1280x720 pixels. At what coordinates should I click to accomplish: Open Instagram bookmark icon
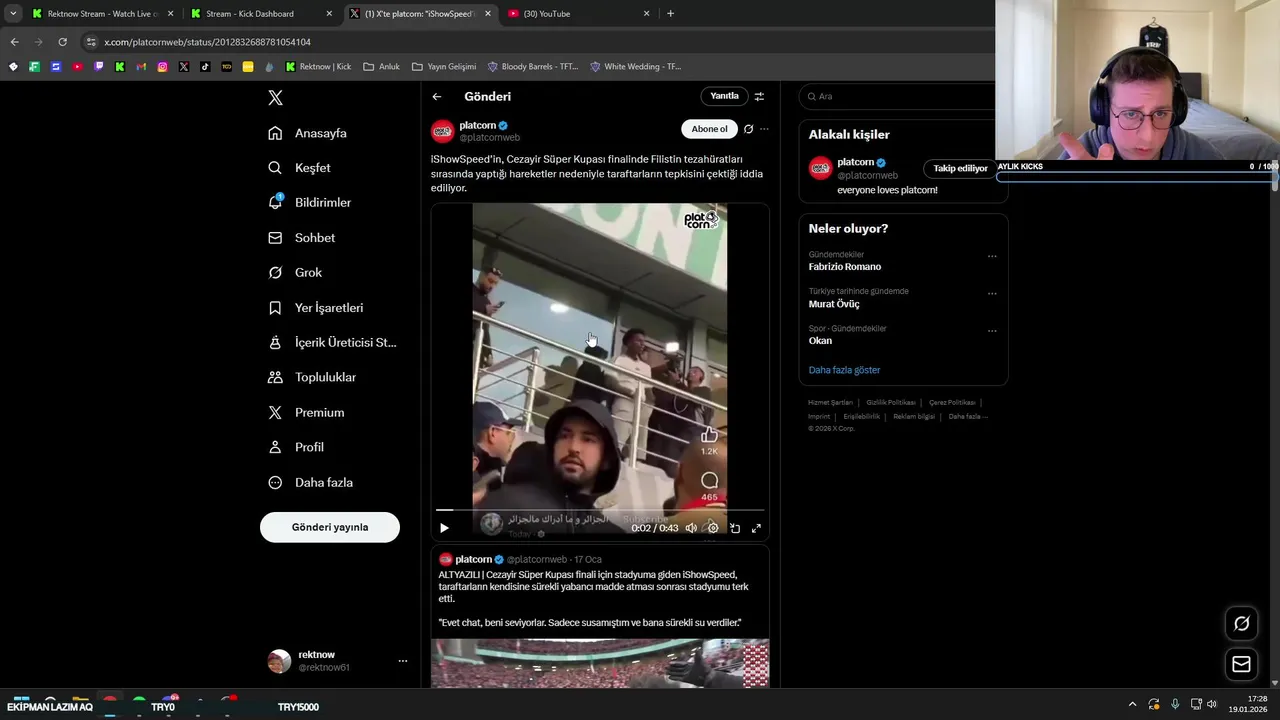pyautogui.click(x=162, y=67)
